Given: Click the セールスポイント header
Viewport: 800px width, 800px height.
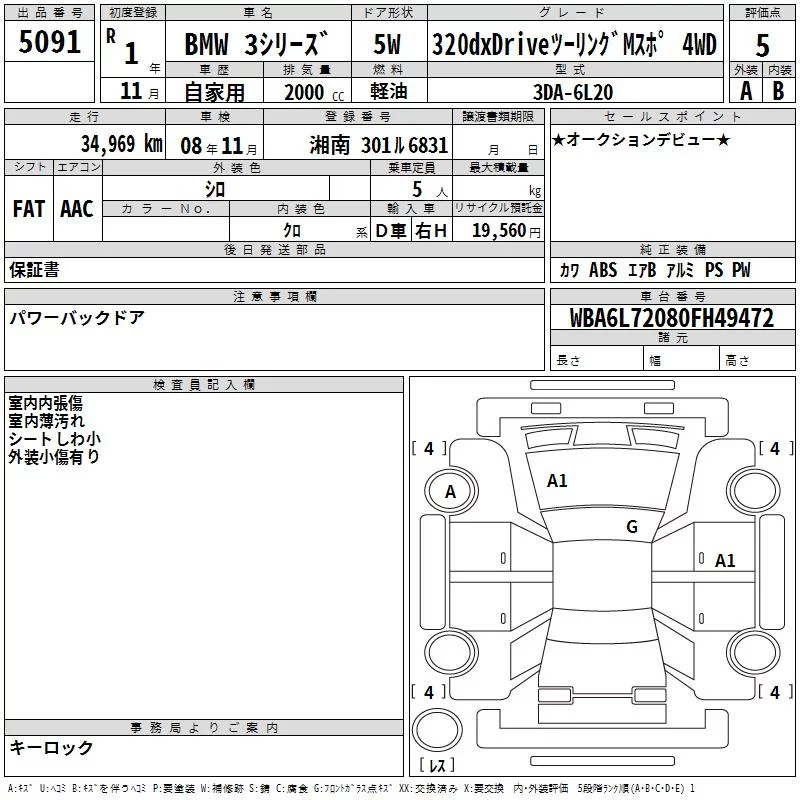Looking at the screenshot, I should click(672, 117).
